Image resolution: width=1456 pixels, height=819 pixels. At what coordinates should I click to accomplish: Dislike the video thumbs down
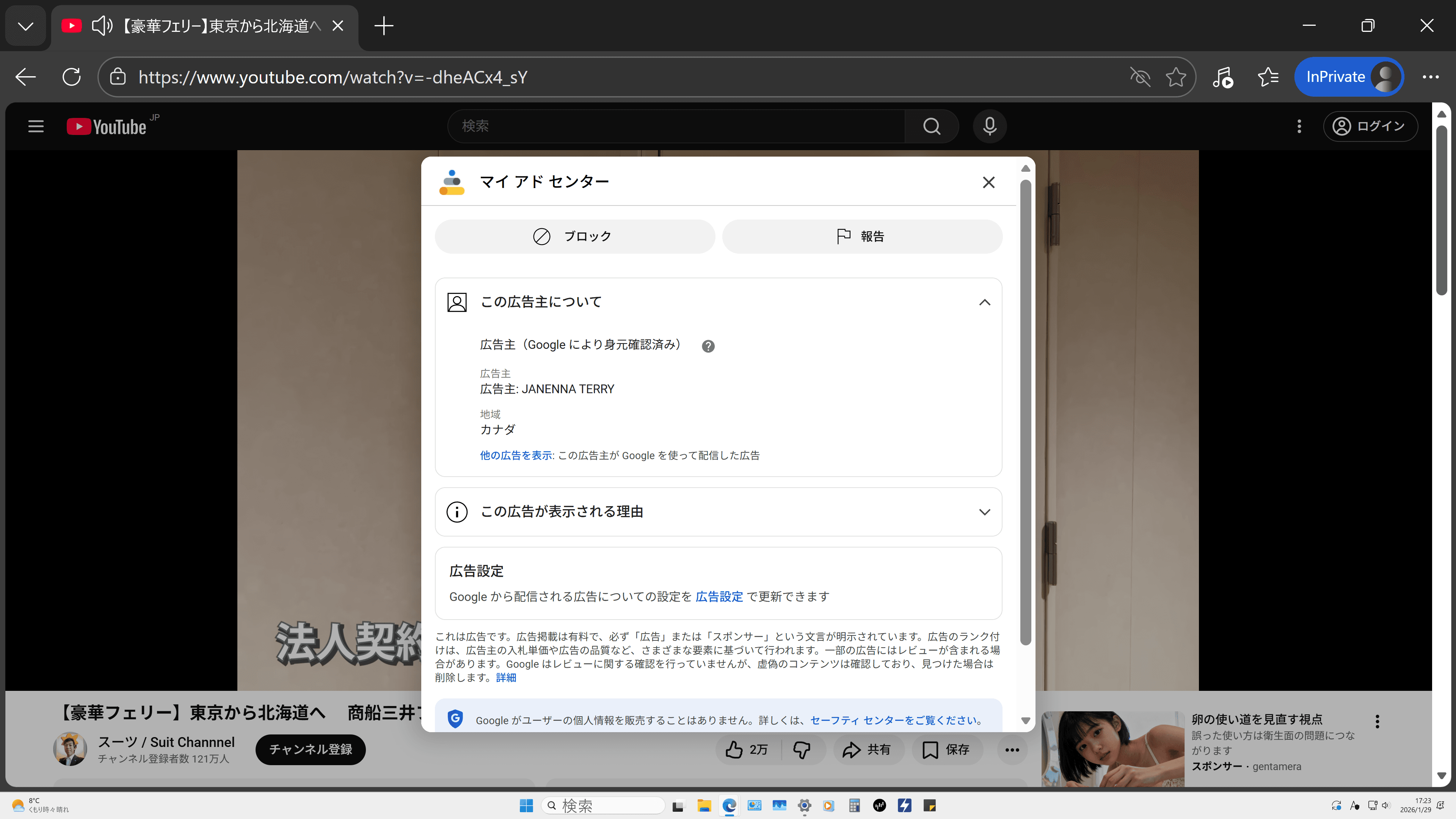click(802, 750)
